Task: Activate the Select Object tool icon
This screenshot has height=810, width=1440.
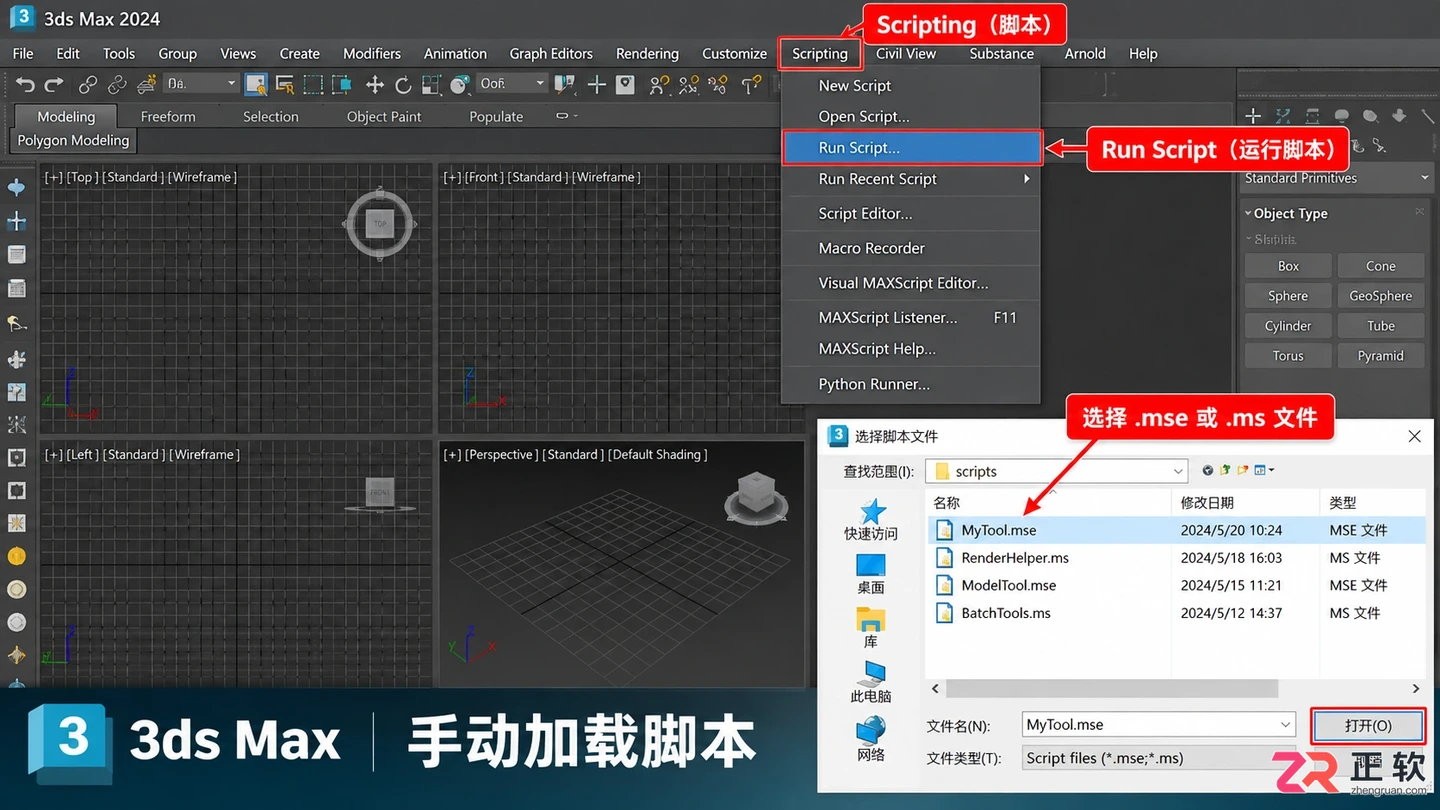Action: (256, 84)
